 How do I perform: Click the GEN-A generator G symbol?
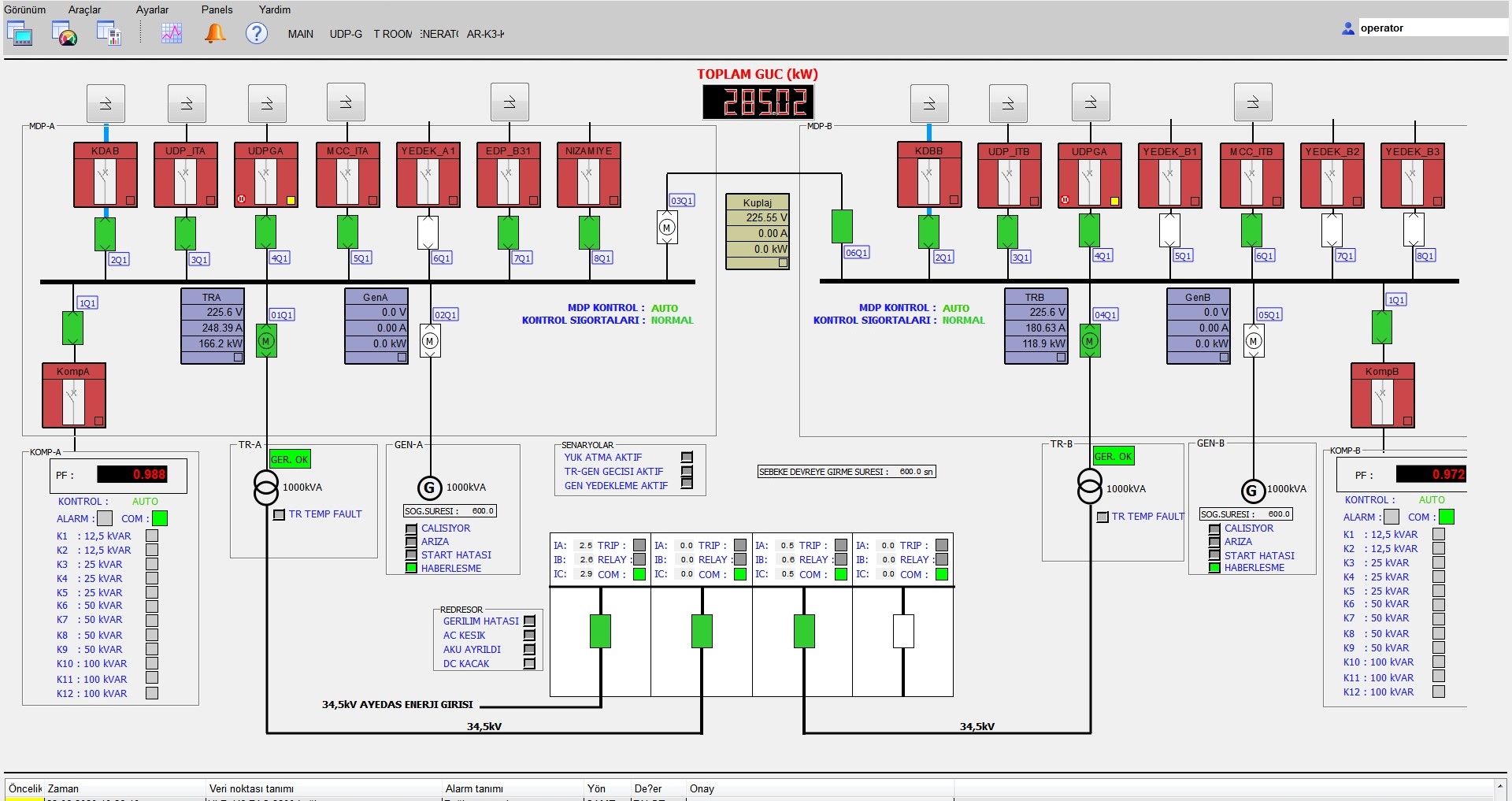429,488
